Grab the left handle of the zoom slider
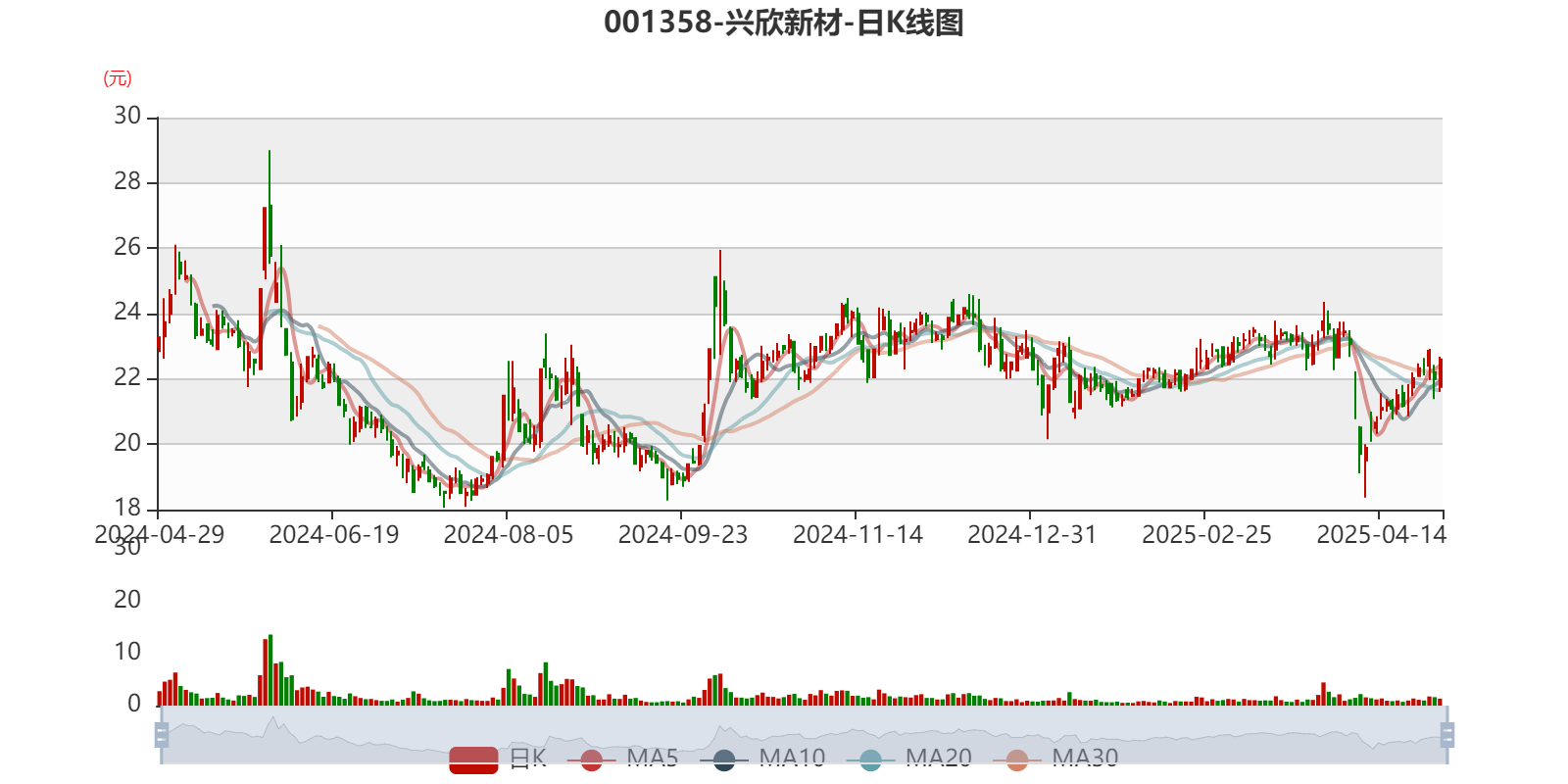This screenshot has height=784, width=1568. point(162,735)
